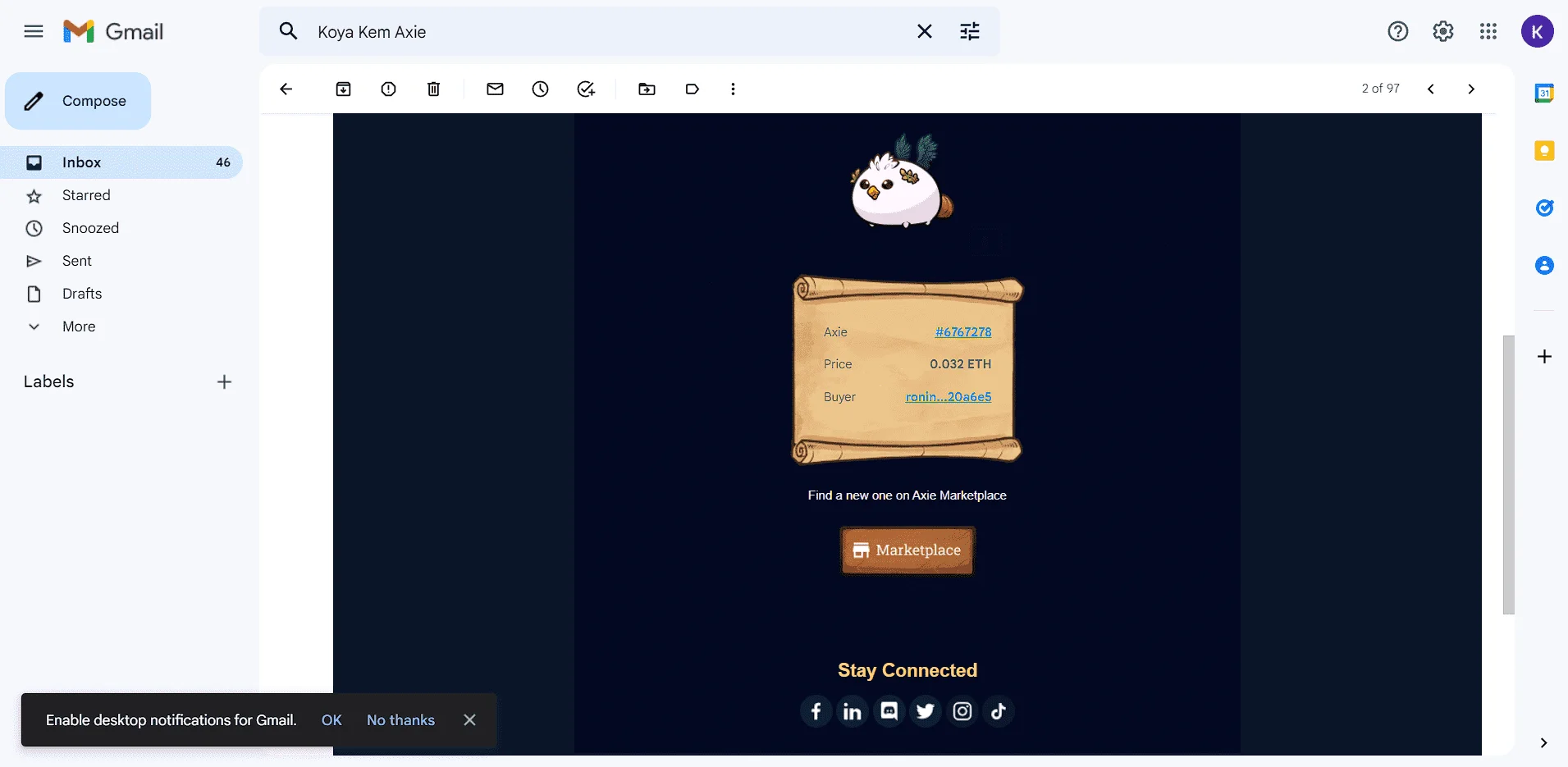
Task: Click the email vertical scrollbar
Action: [1508, 474]
